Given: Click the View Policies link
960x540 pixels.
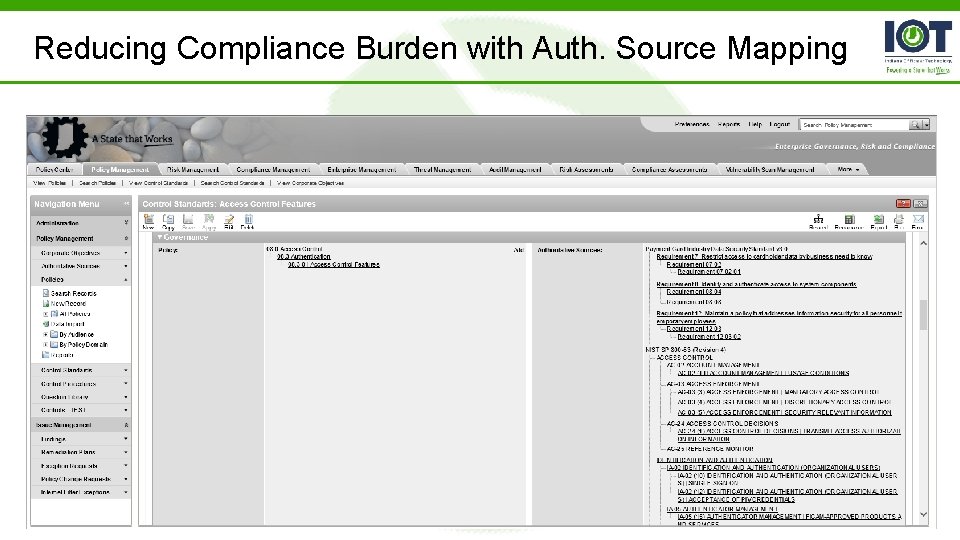Looking at the screenshot, I should pos(49,182).
